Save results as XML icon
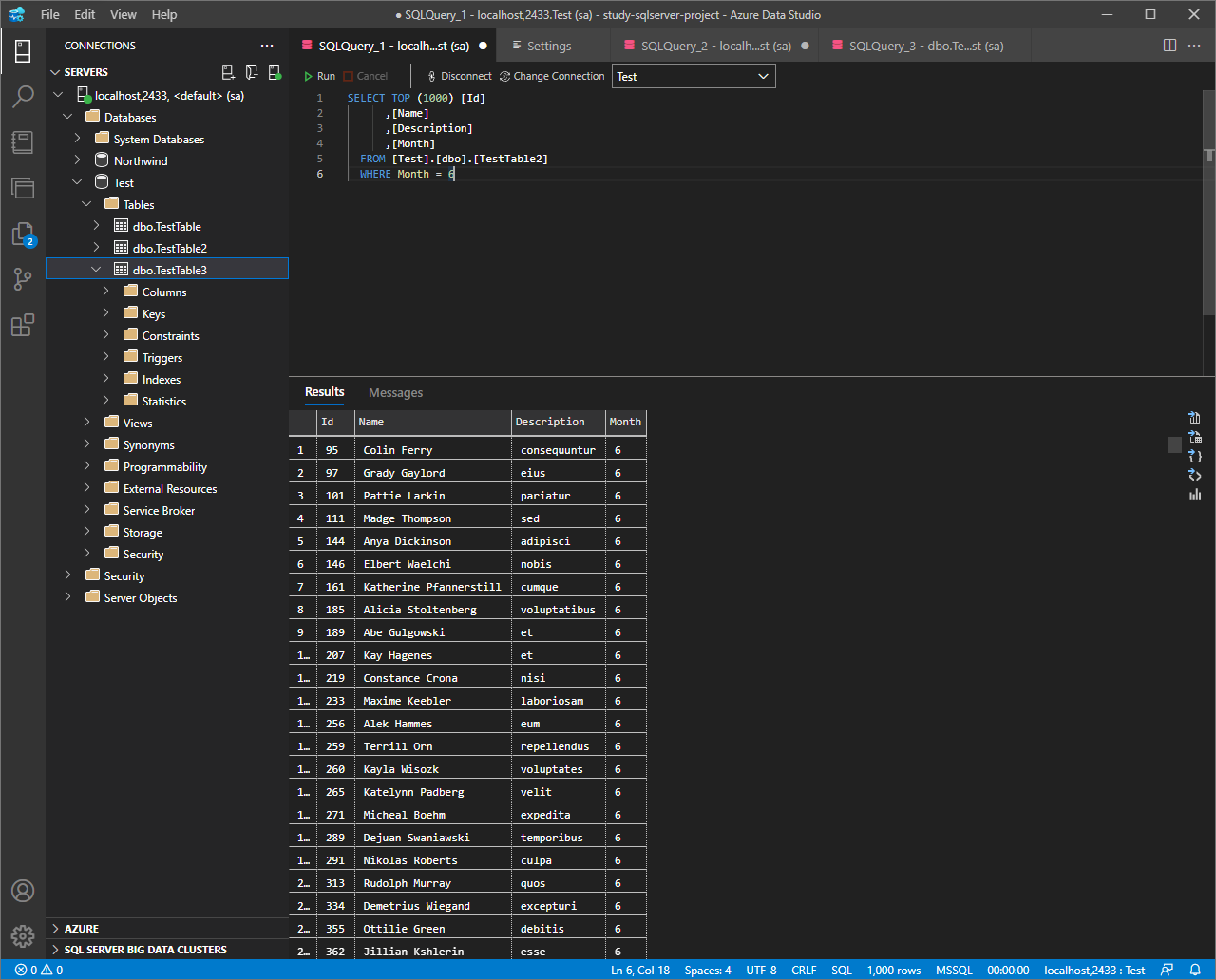The image size is (1216, 980). 1195,475
